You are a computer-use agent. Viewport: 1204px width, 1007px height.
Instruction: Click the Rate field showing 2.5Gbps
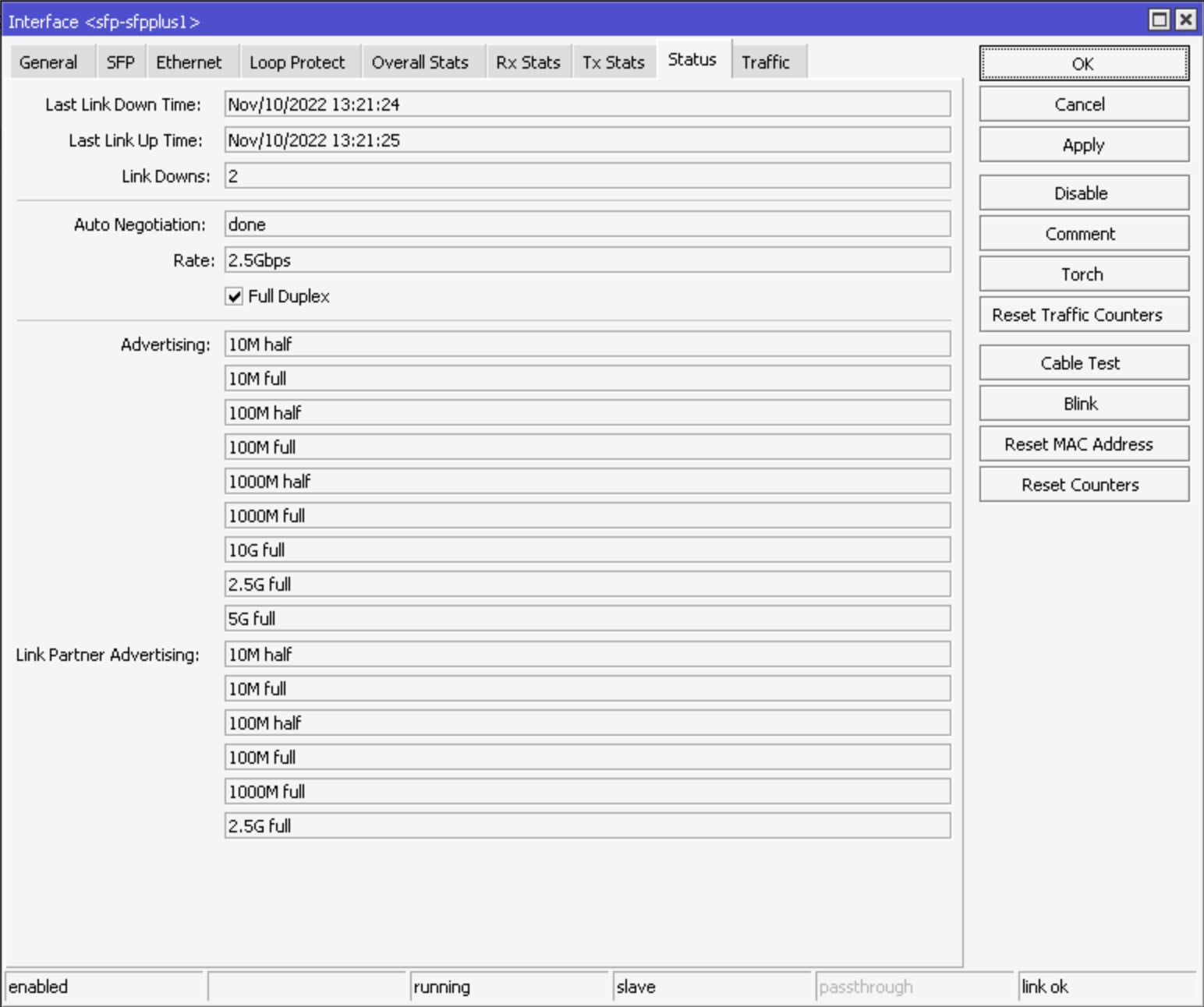[x=587, y=260]
